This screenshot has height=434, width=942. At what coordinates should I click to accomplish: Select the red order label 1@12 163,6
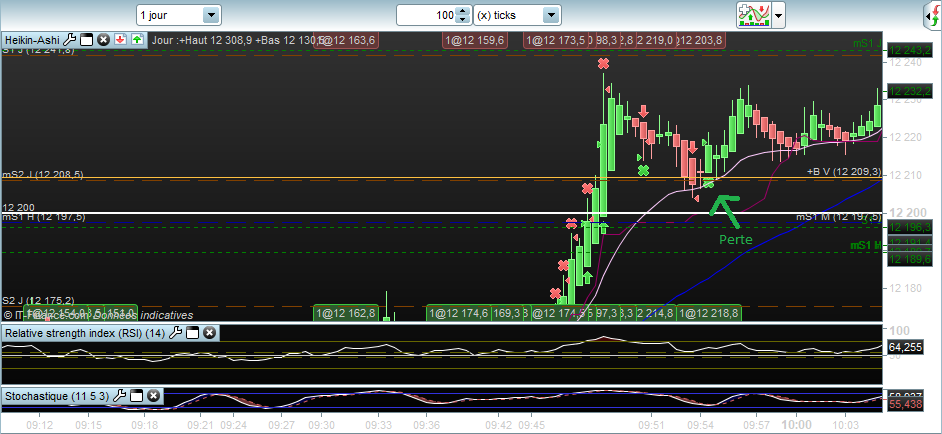point(346,40)
